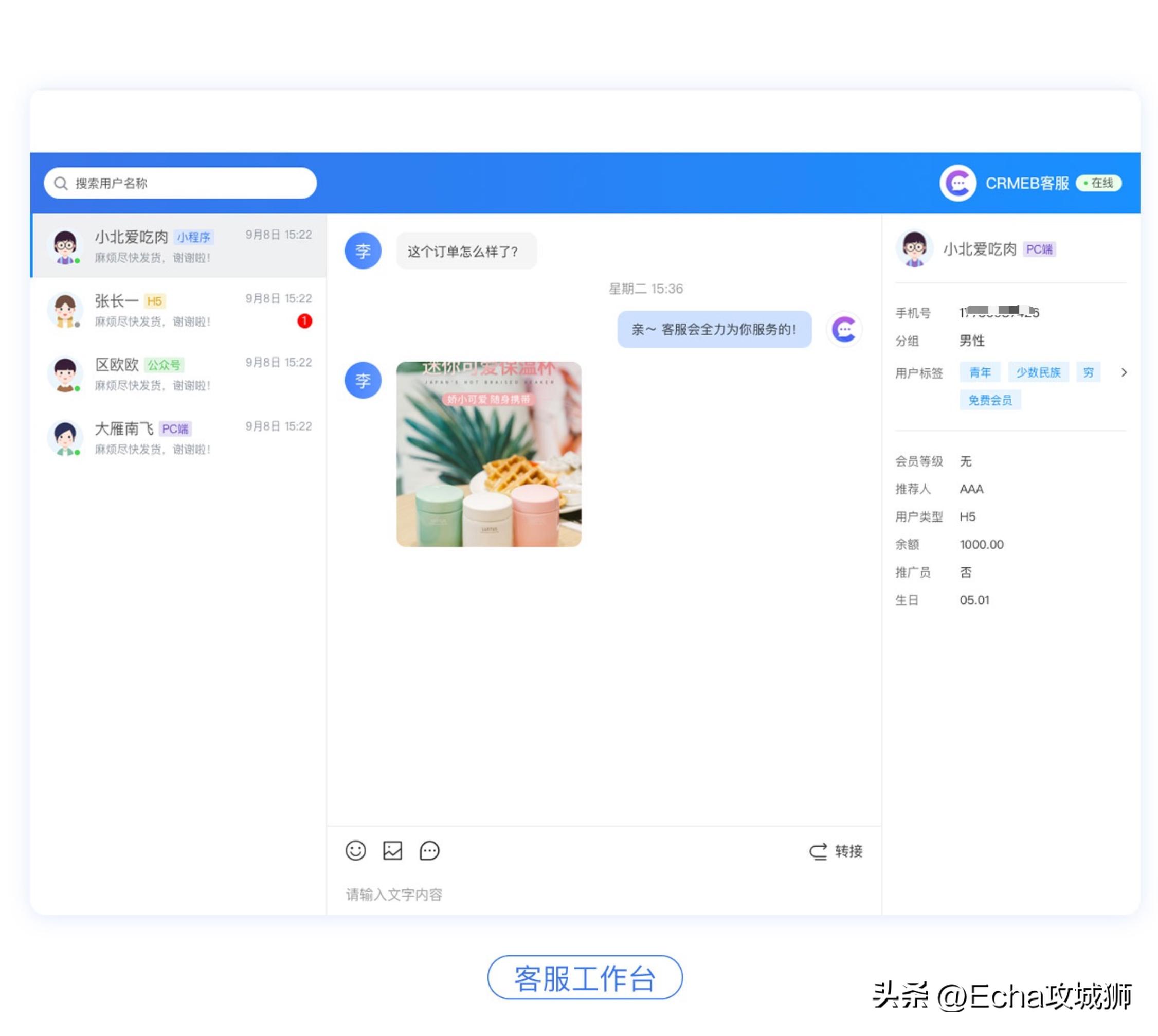Click the thermos cup product image in the chat
1158x1036 pixels.
tap(488, 453)
